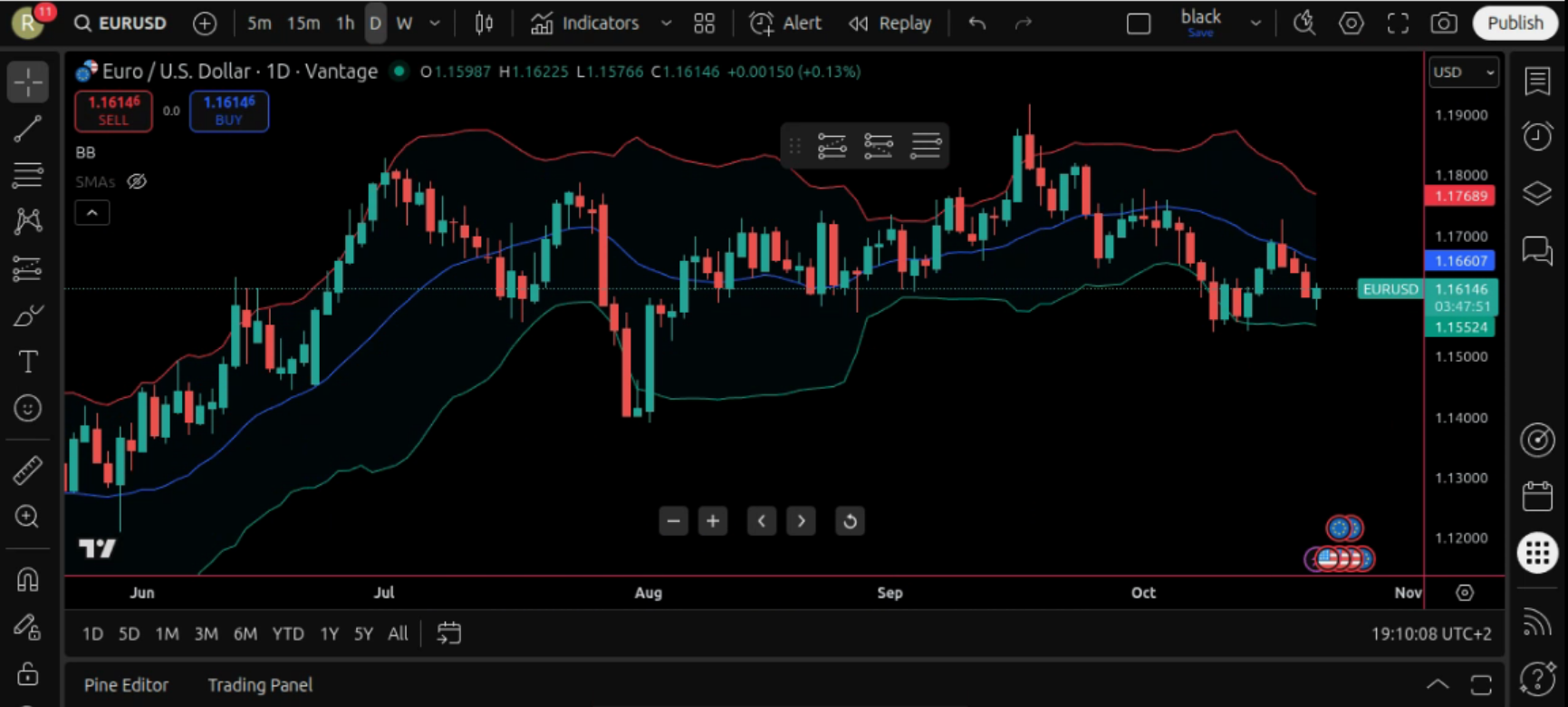Undo the last chart action

[x=976, y=24]
